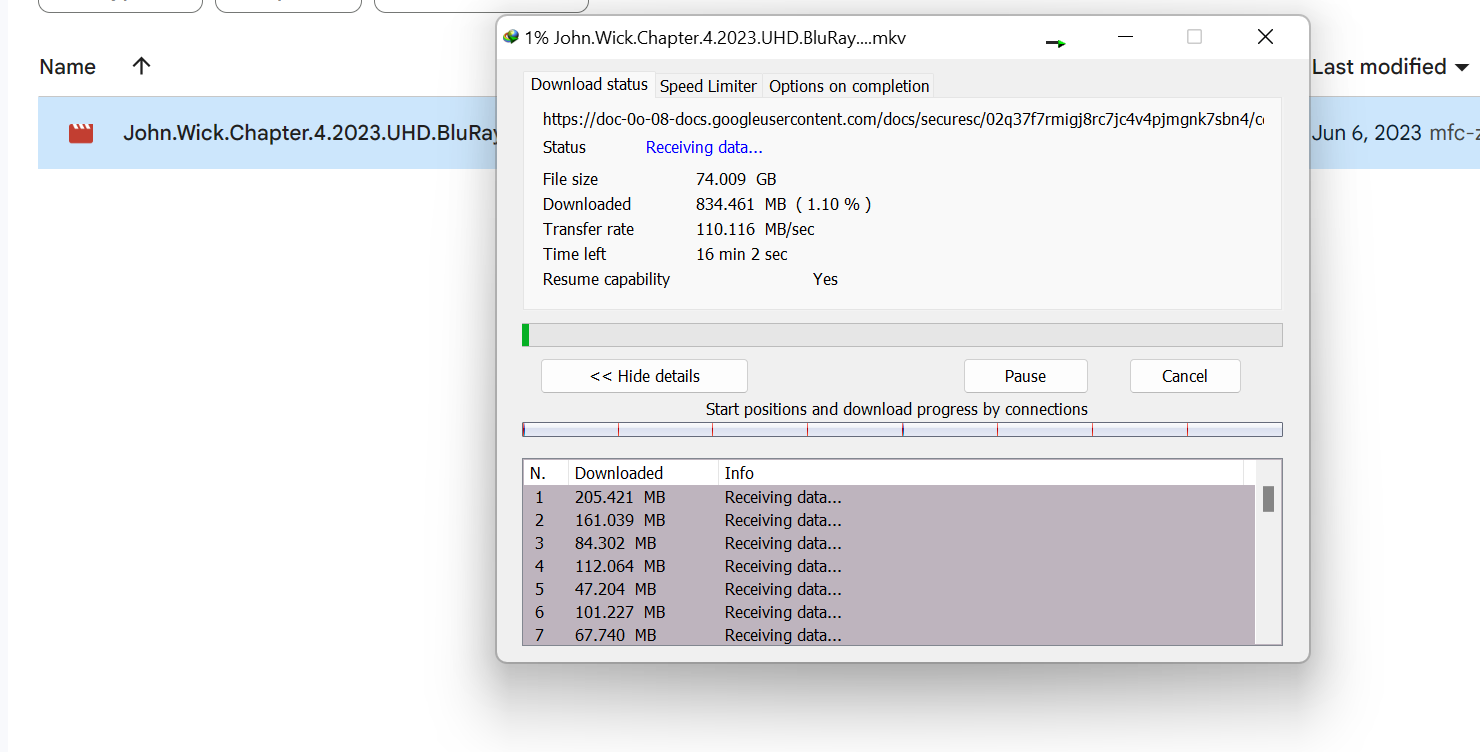Click the Time left label

[574, 255]
